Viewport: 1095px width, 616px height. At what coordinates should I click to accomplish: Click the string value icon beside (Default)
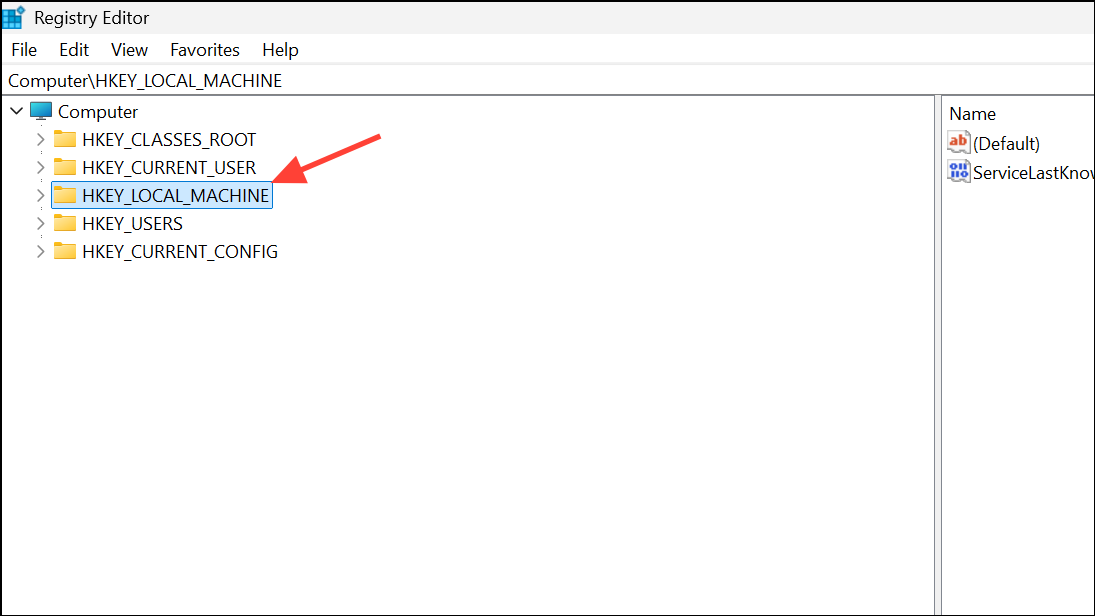(957, 142)
